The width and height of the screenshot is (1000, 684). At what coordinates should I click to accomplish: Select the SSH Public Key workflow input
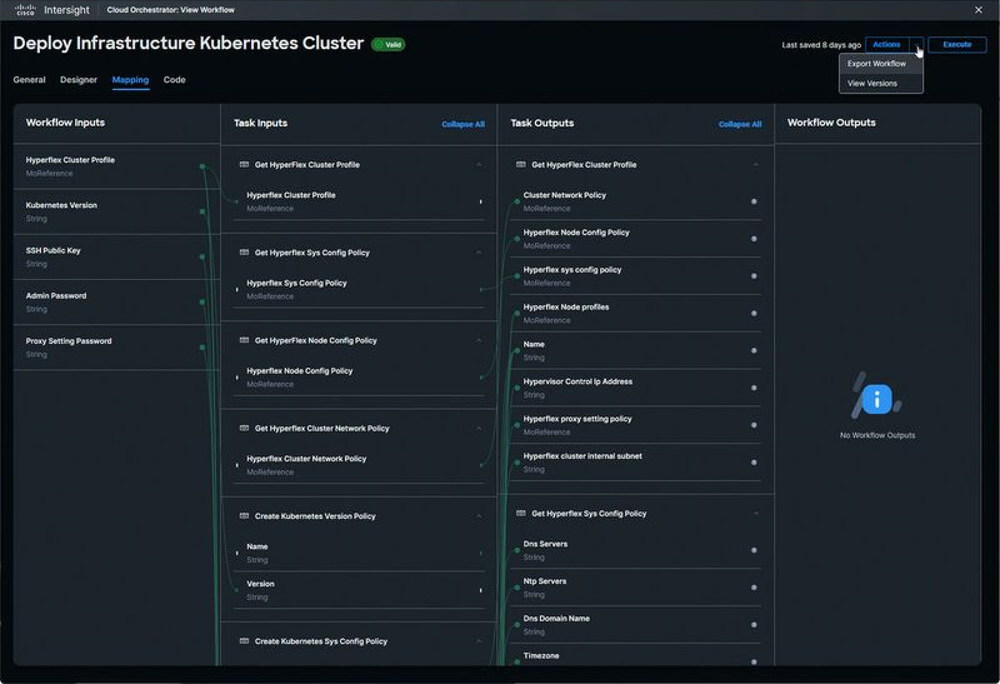pyautogui.click(x=116, y=257)
